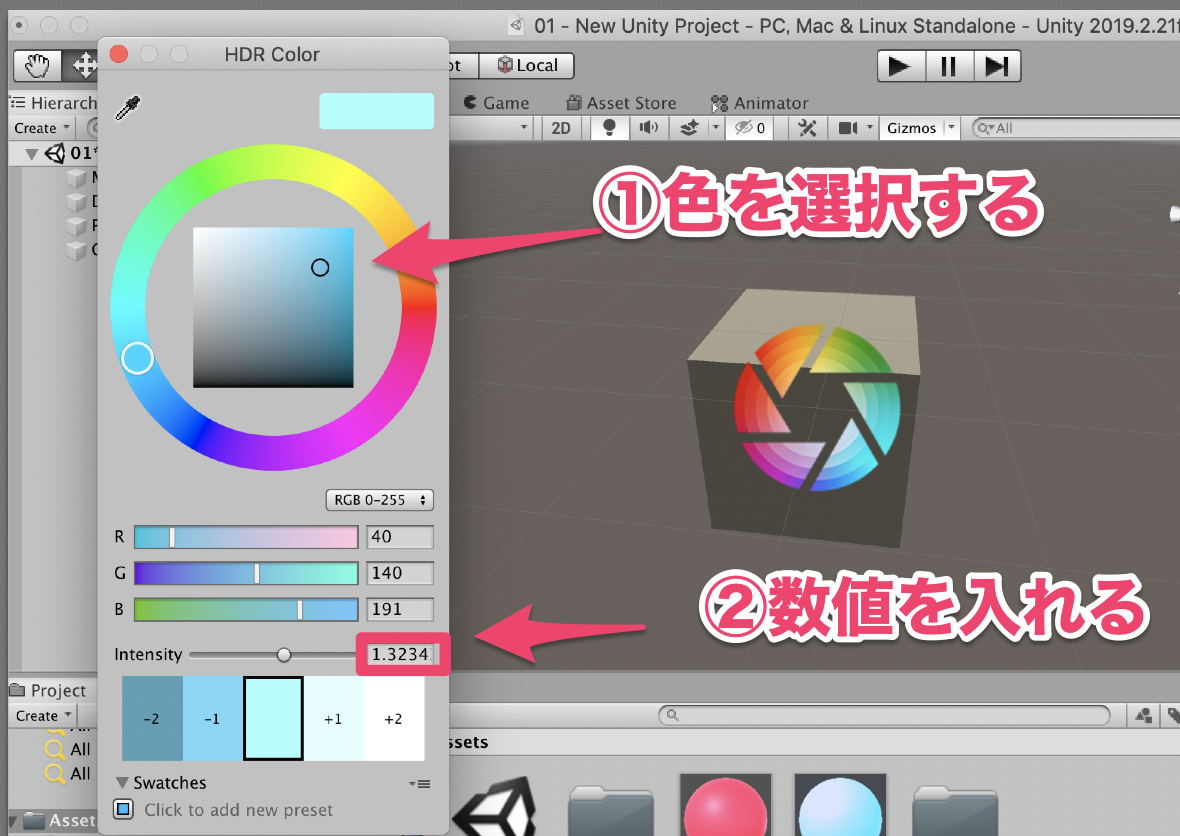This screenshot has height=836, width=1180.
Task: Click the Project panel search field
Action: point(884,715)
